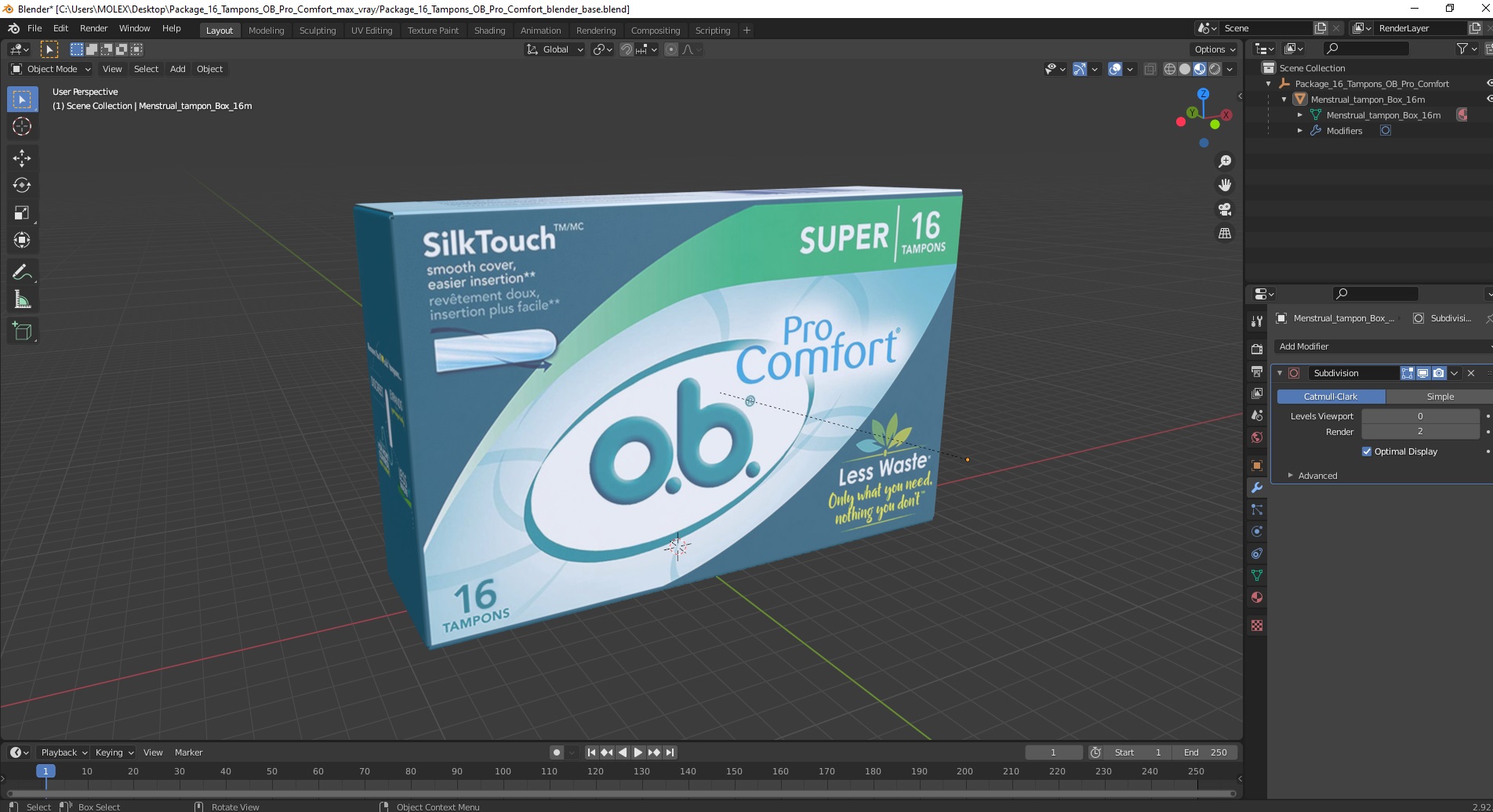Screen dimensions: 1493x812
Task: Toggle X-ray display
Action: pyautogui.click(x=1150, y=69)
